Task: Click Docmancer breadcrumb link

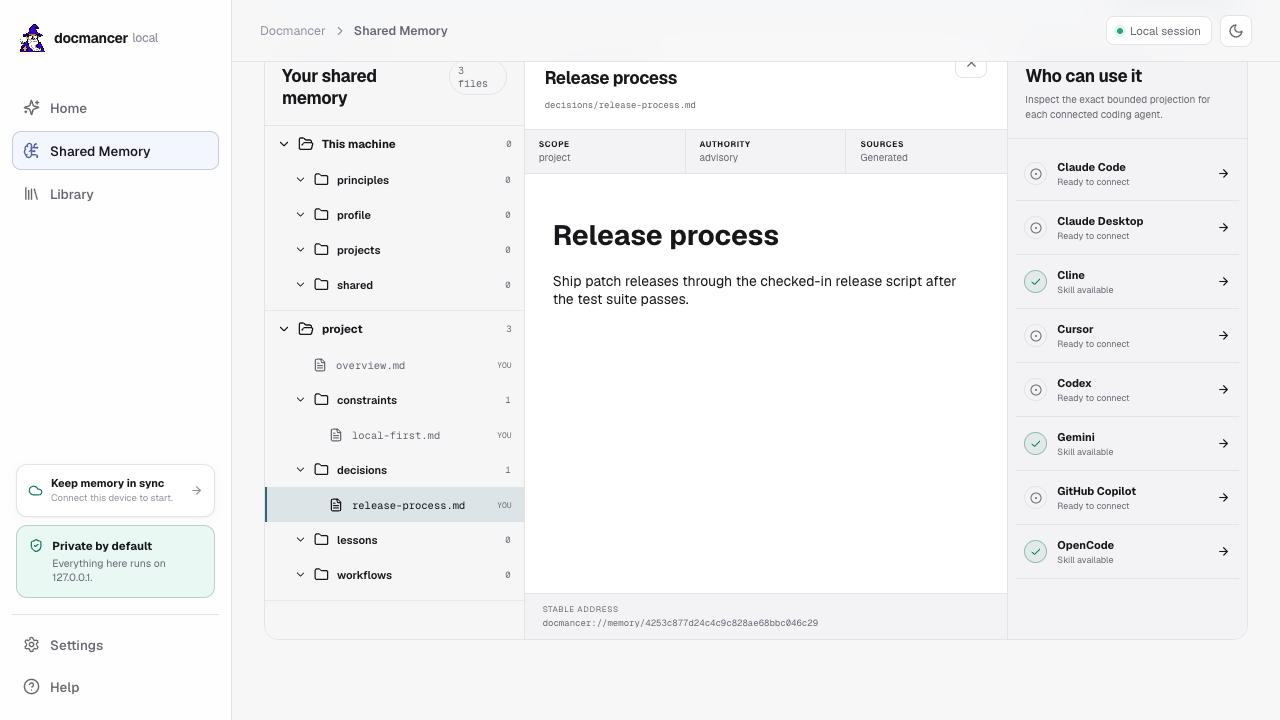Action: [x=293, y=31]
